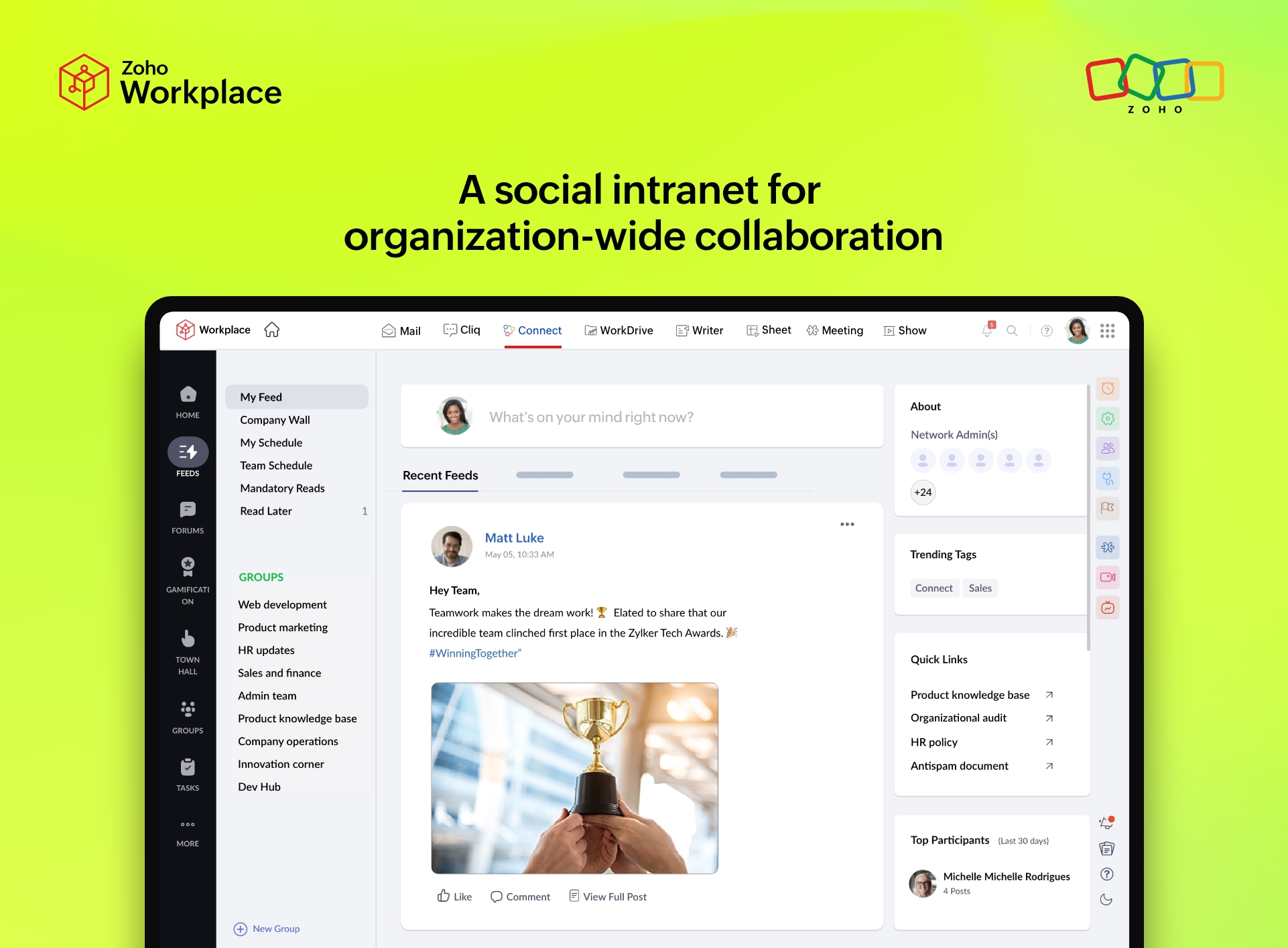Open the Mail app
This screenshot has height=948, width=1288.
pyautogui.click(x=401, y=330)
